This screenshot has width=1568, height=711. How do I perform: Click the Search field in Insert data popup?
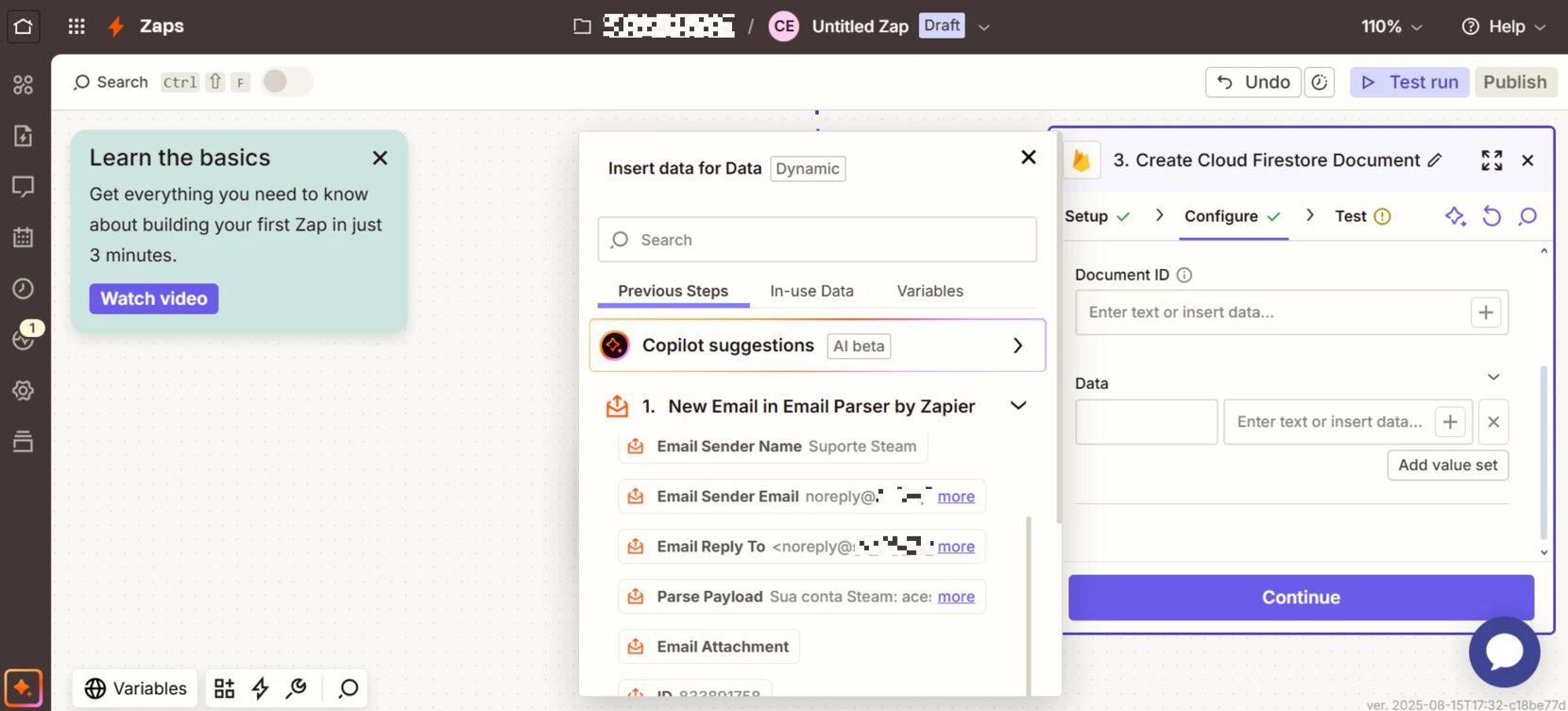[x=817, y=240]
